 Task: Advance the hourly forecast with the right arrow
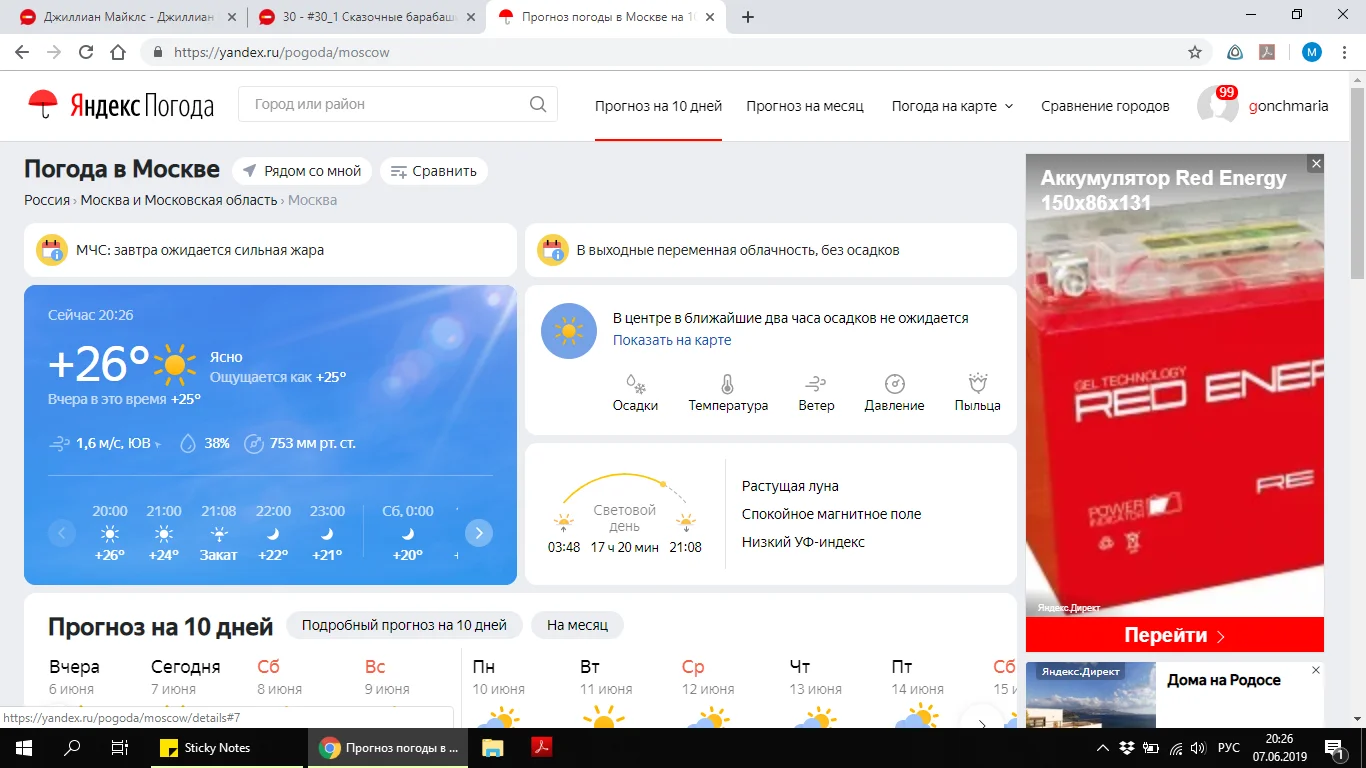pyautogui.click(x=479, y=533)
